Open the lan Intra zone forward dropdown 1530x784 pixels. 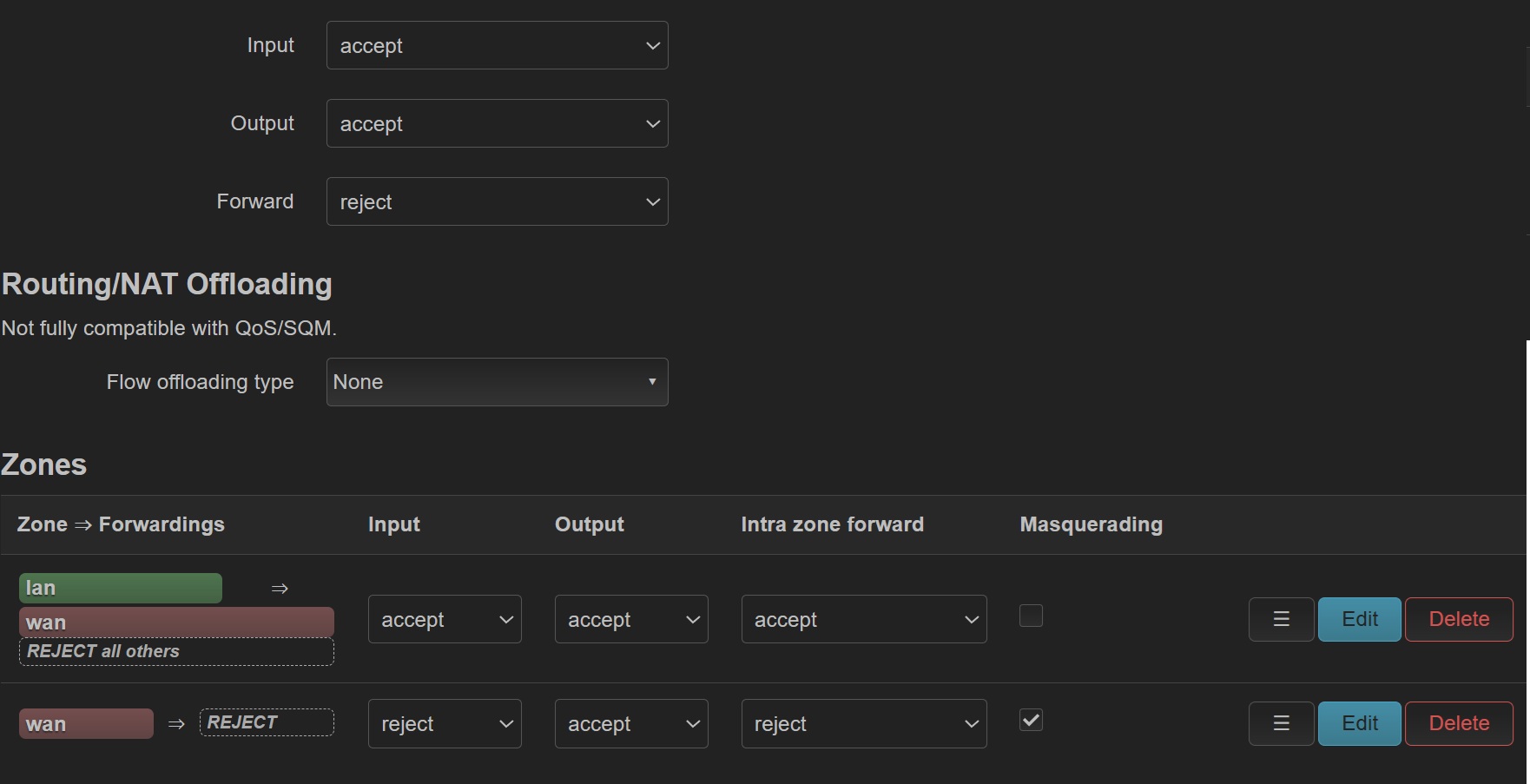[863, 619]
